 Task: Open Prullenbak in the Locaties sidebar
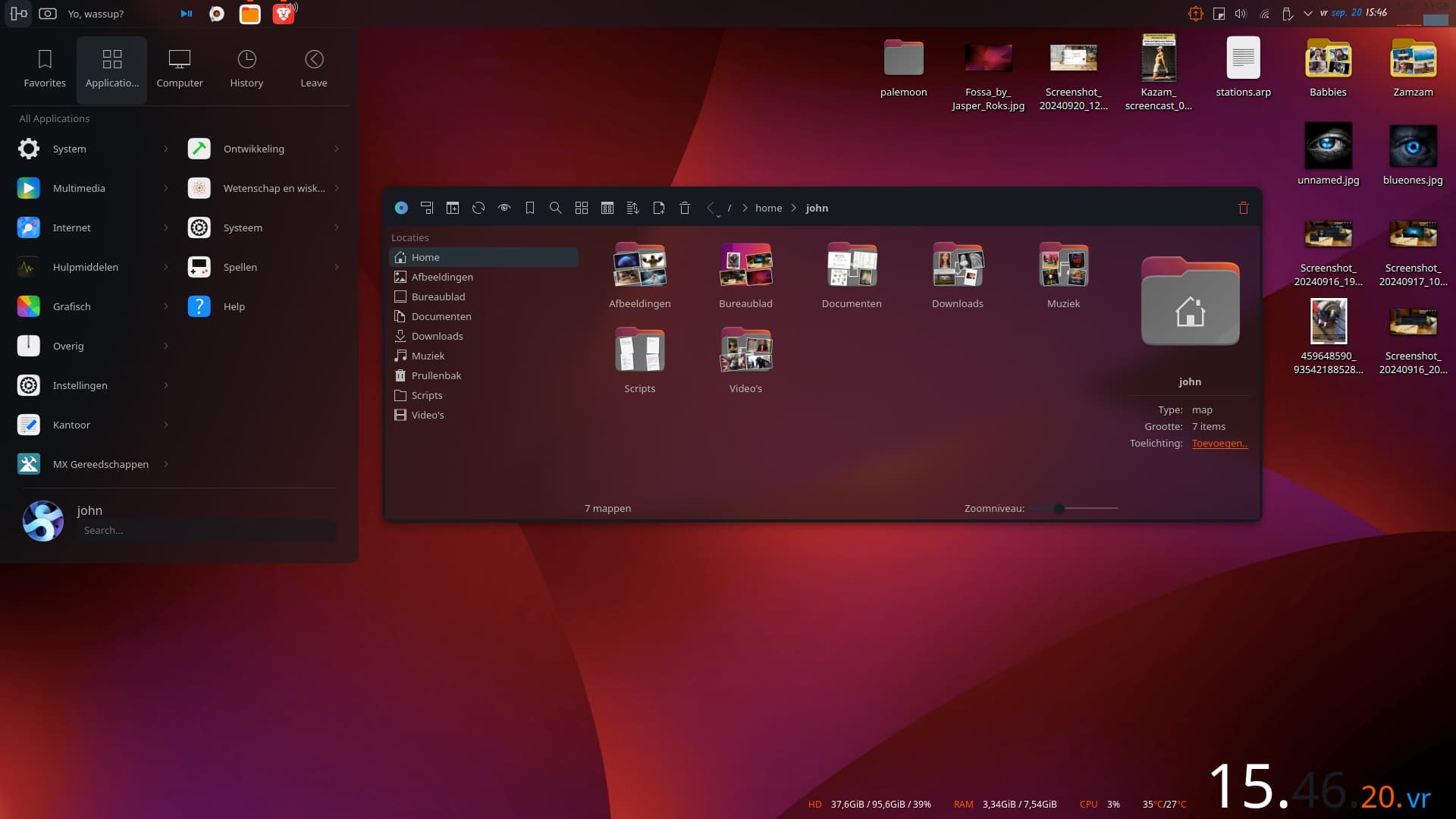coord(484,375)
